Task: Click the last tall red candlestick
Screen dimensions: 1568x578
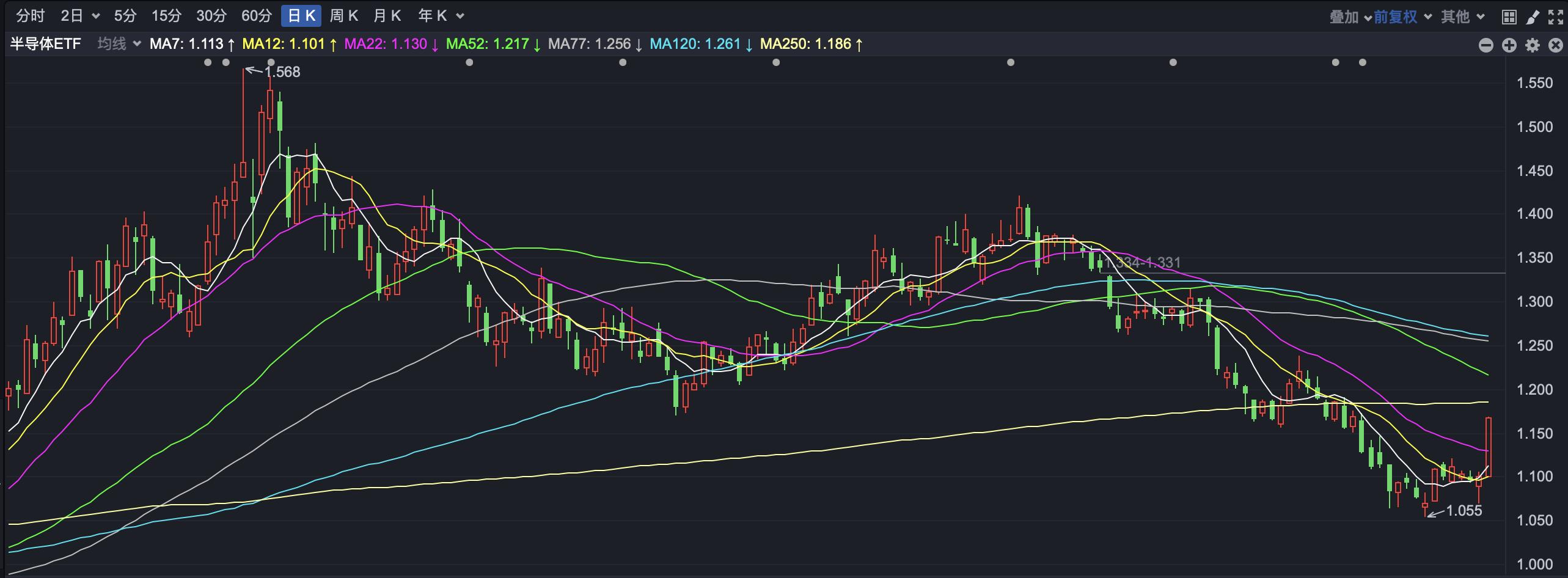Action: click(1489, 447)
